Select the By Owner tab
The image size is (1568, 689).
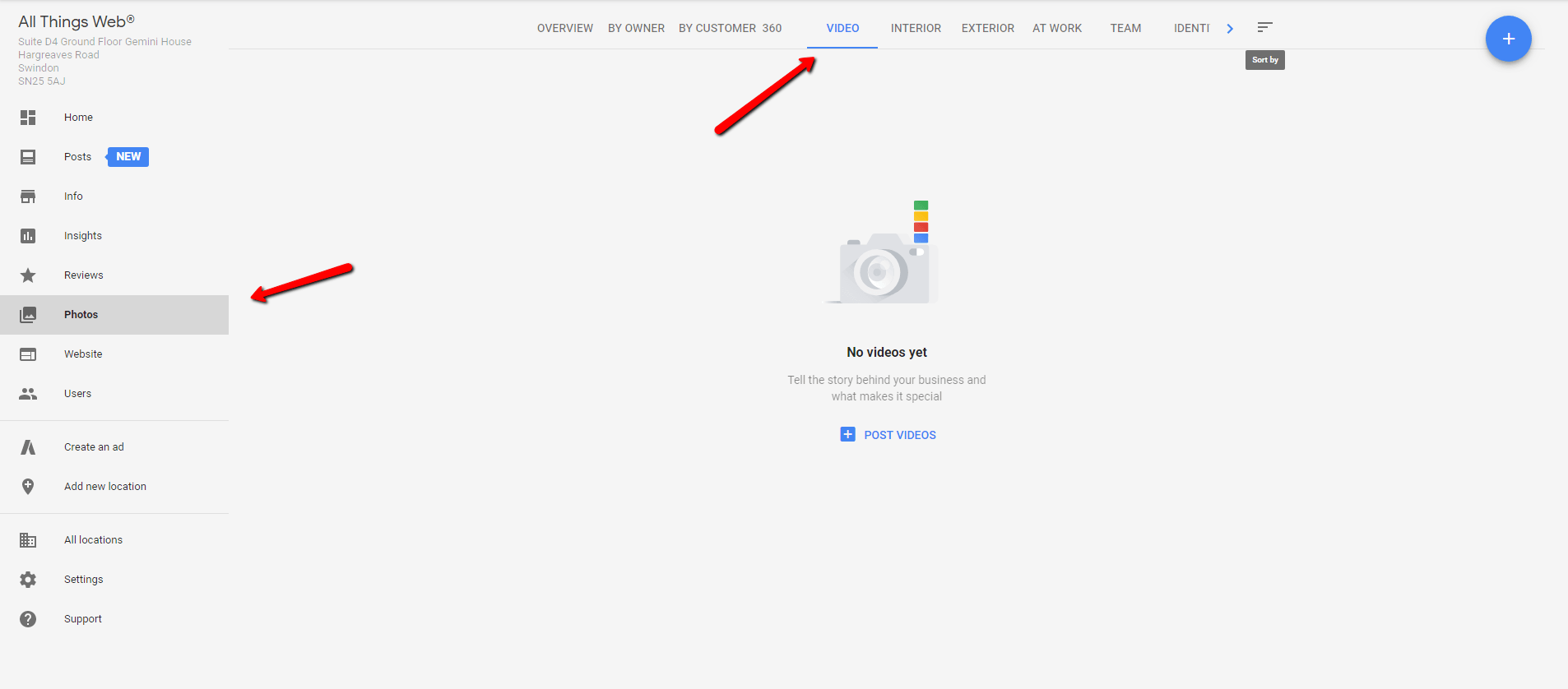pyautogui.click(x=636, y=28)
